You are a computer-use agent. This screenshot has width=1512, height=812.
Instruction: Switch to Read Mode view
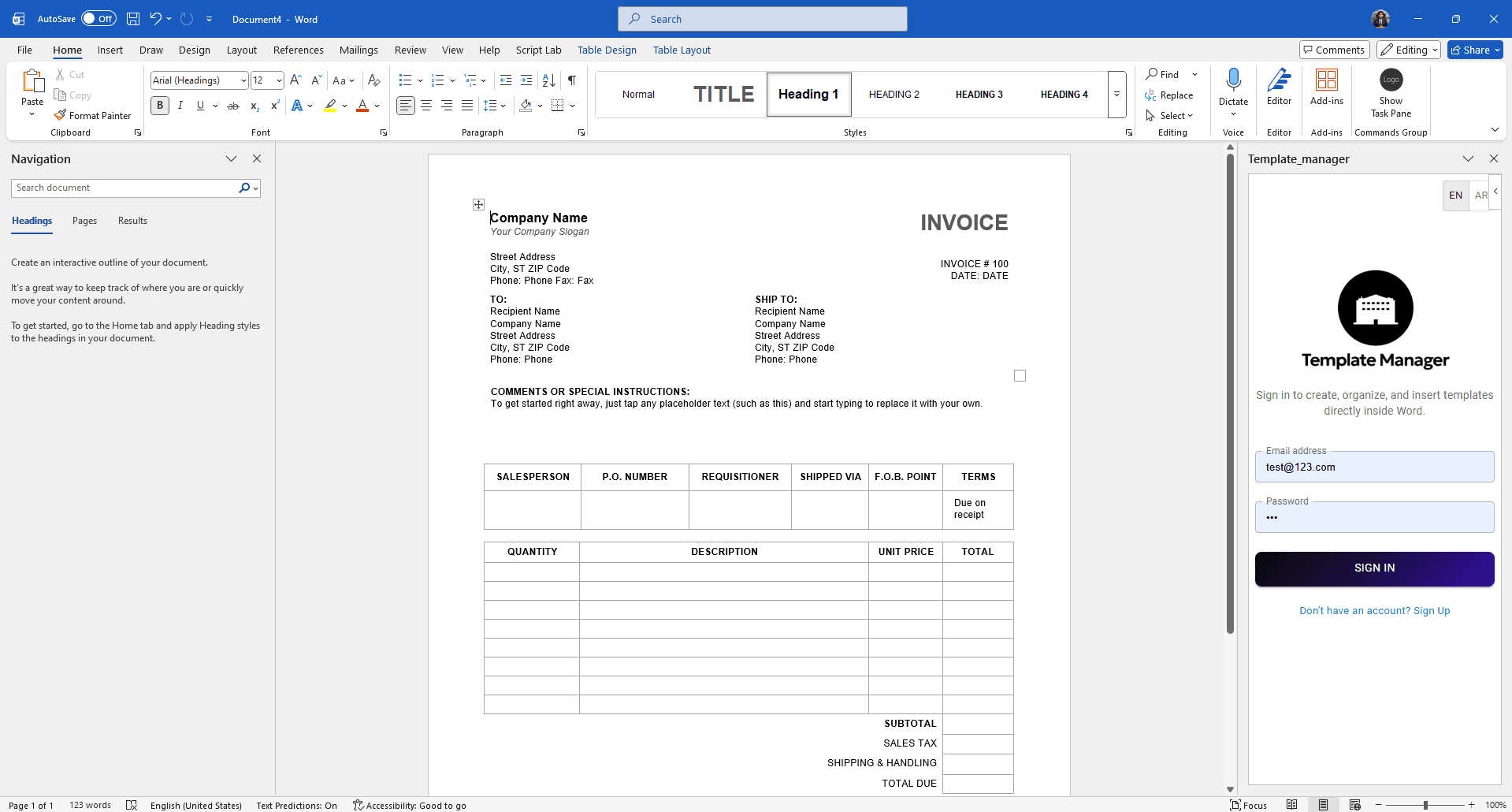pyautogui.click(x=1292, y=805)
